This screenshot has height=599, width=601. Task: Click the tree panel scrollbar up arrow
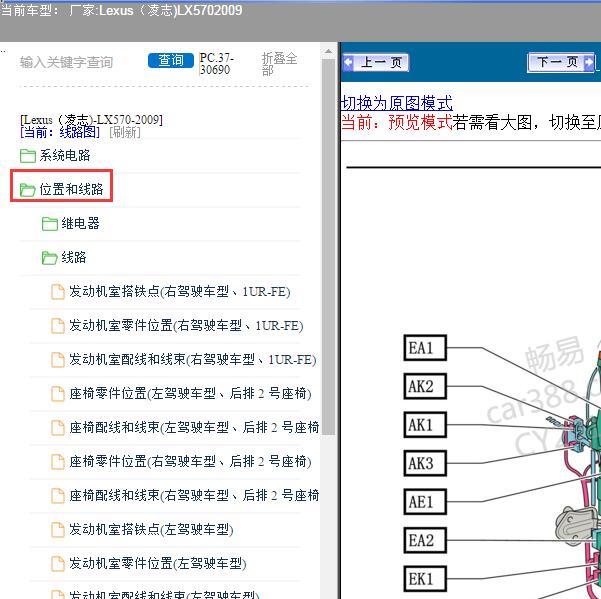[x=328, y=51]
